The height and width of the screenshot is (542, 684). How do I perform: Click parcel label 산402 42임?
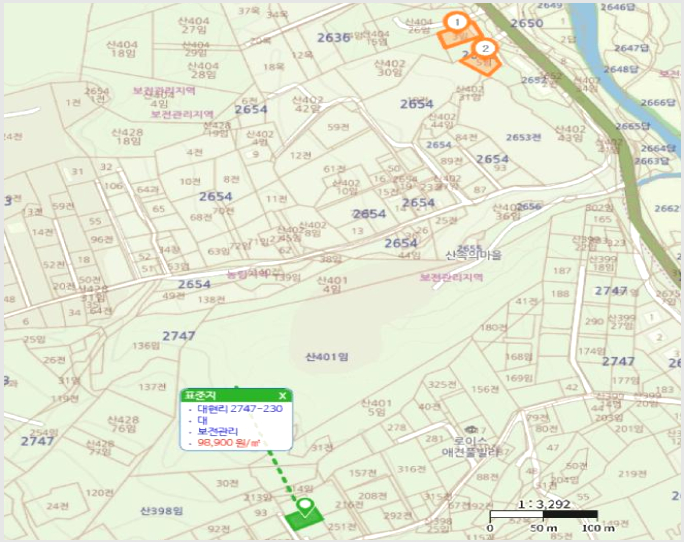(x=308, y=104)
